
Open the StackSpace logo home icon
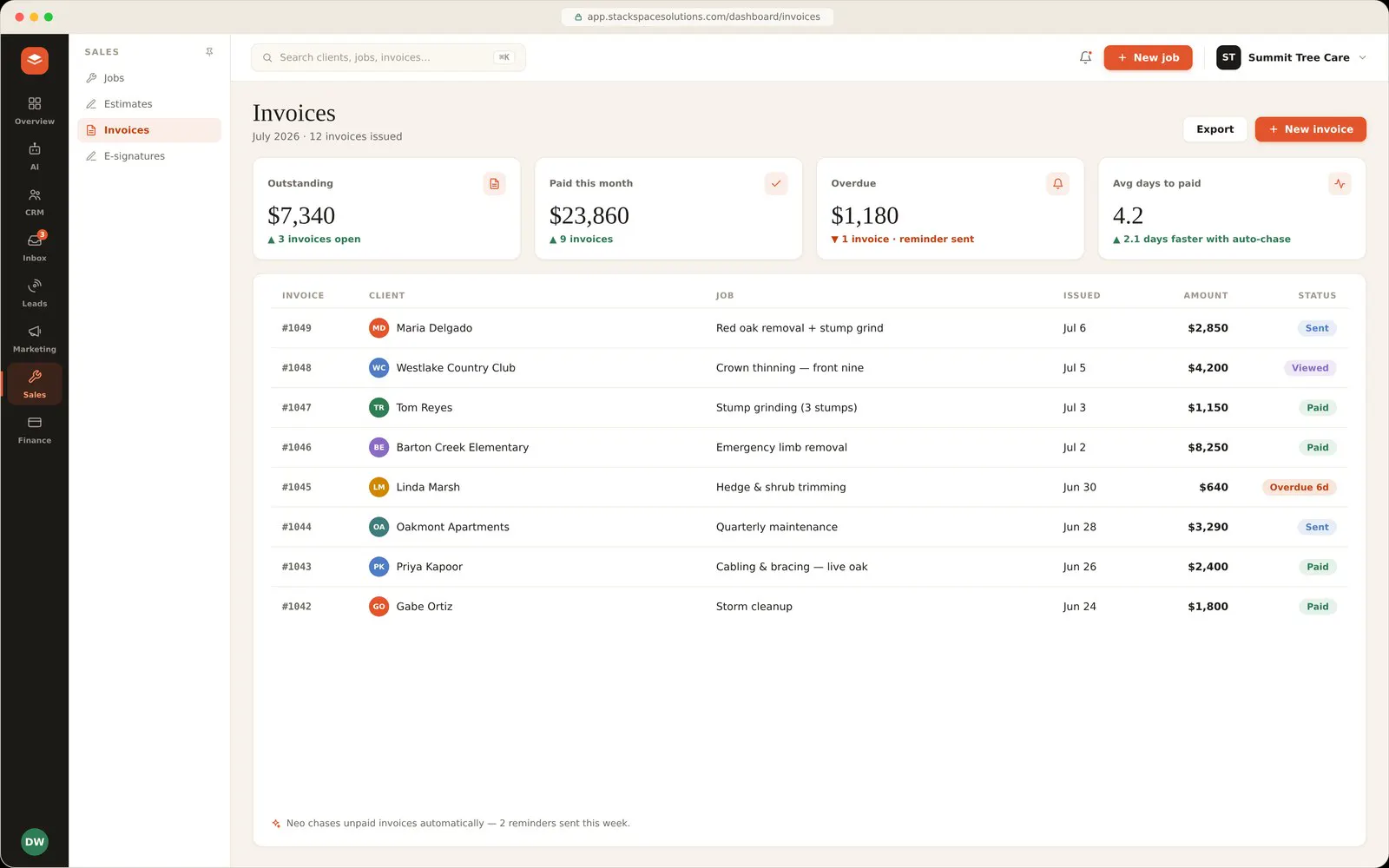[35, 60]
